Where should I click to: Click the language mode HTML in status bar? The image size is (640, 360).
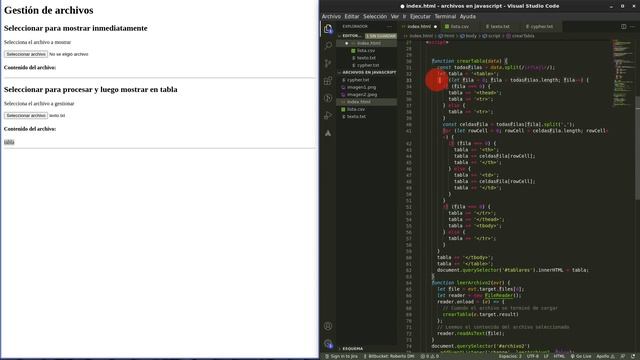tap(559, 356)
